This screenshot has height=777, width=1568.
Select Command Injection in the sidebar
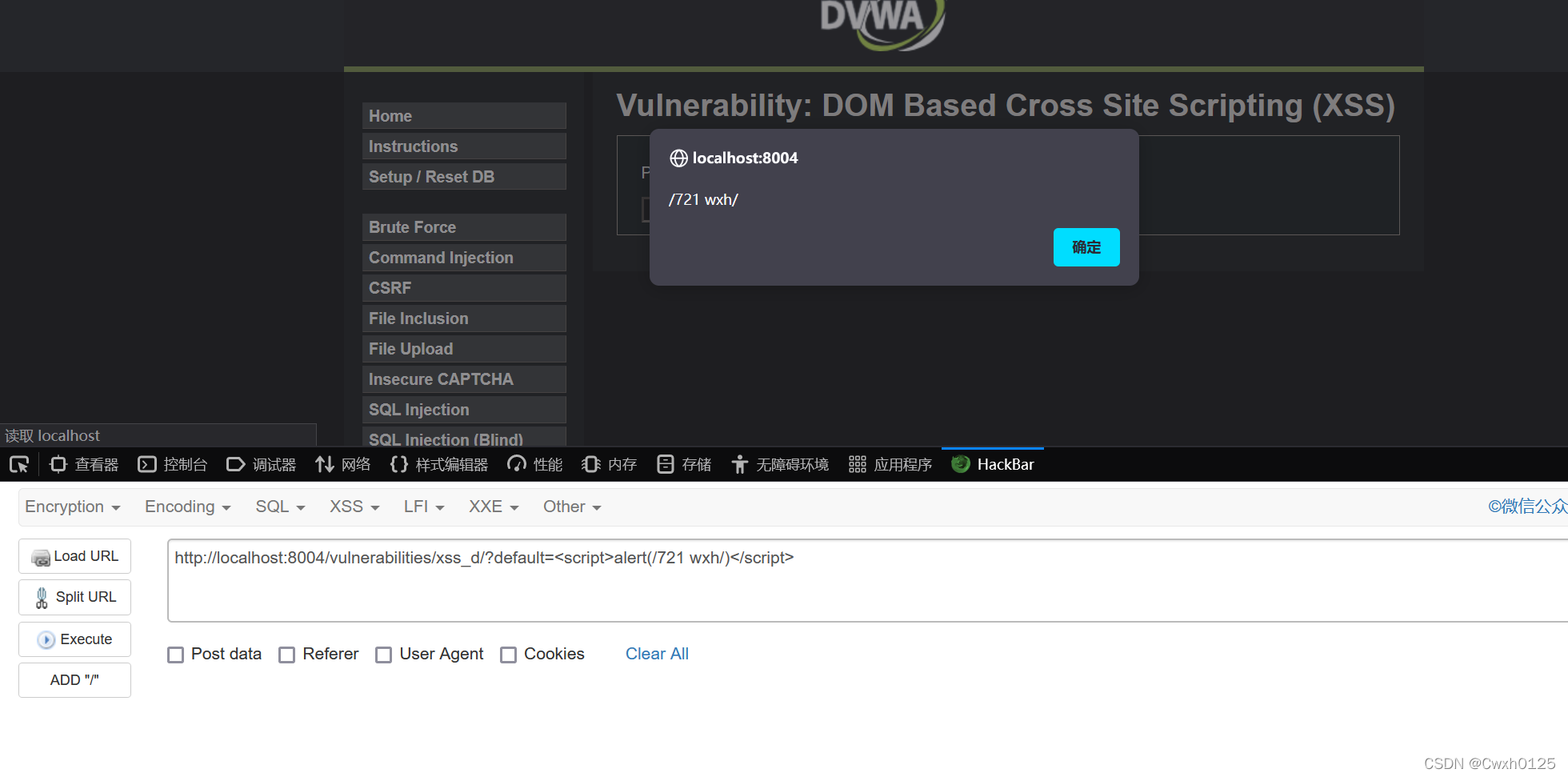464,258
